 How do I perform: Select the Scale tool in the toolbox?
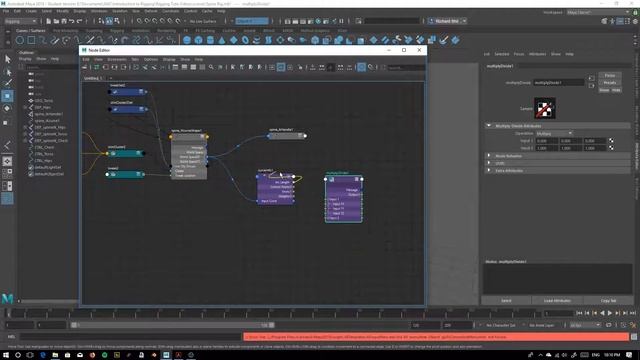coord(6,122)
